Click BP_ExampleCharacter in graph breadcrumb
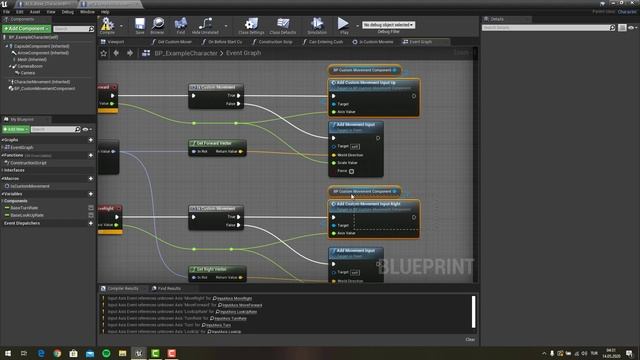The width and height of the screenshot is (640, 360). coord(186,53)
